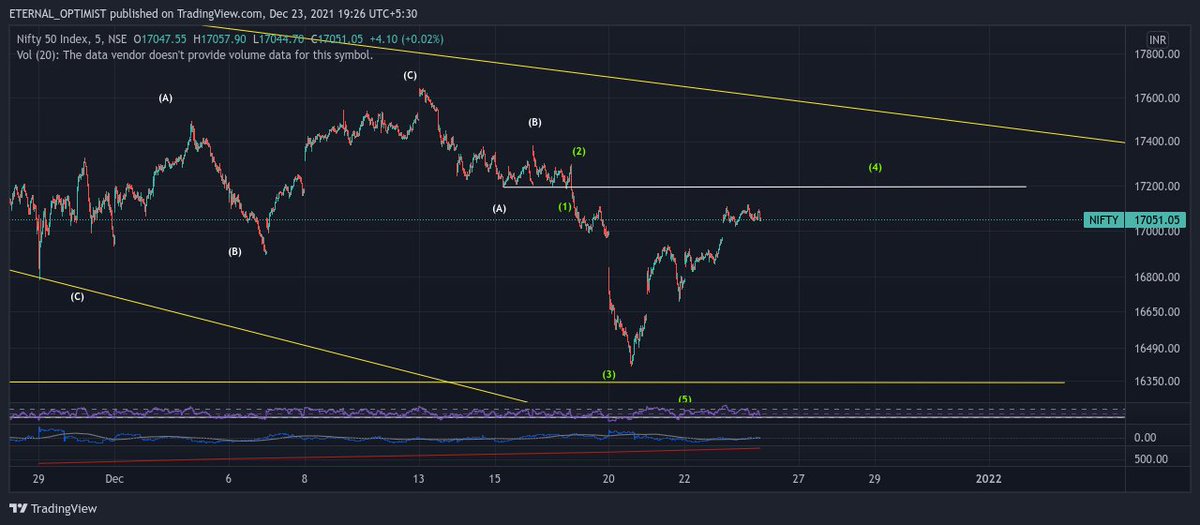Select the yellow horizontal line near 16350
Image resolution: width=1200 pixels, height=525 pixels.
537,382
